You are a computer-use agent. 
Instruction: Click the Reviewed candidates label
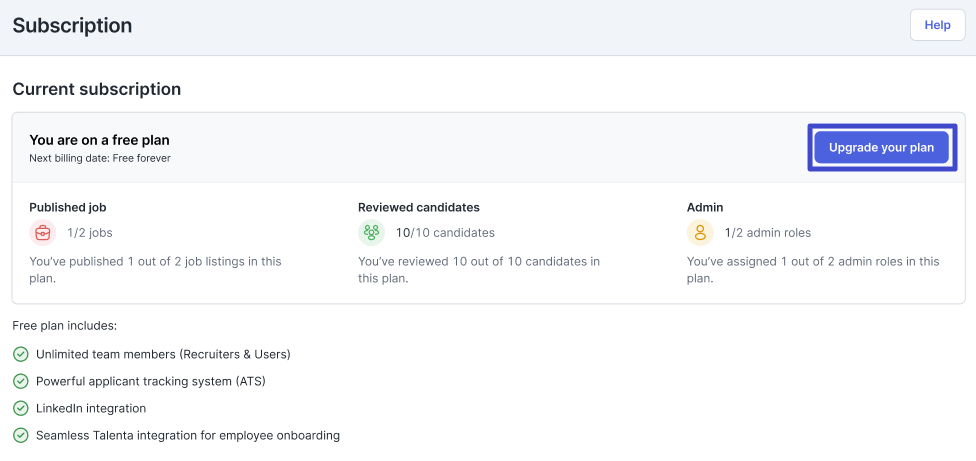pyautogui.click(x=419, y=208)
